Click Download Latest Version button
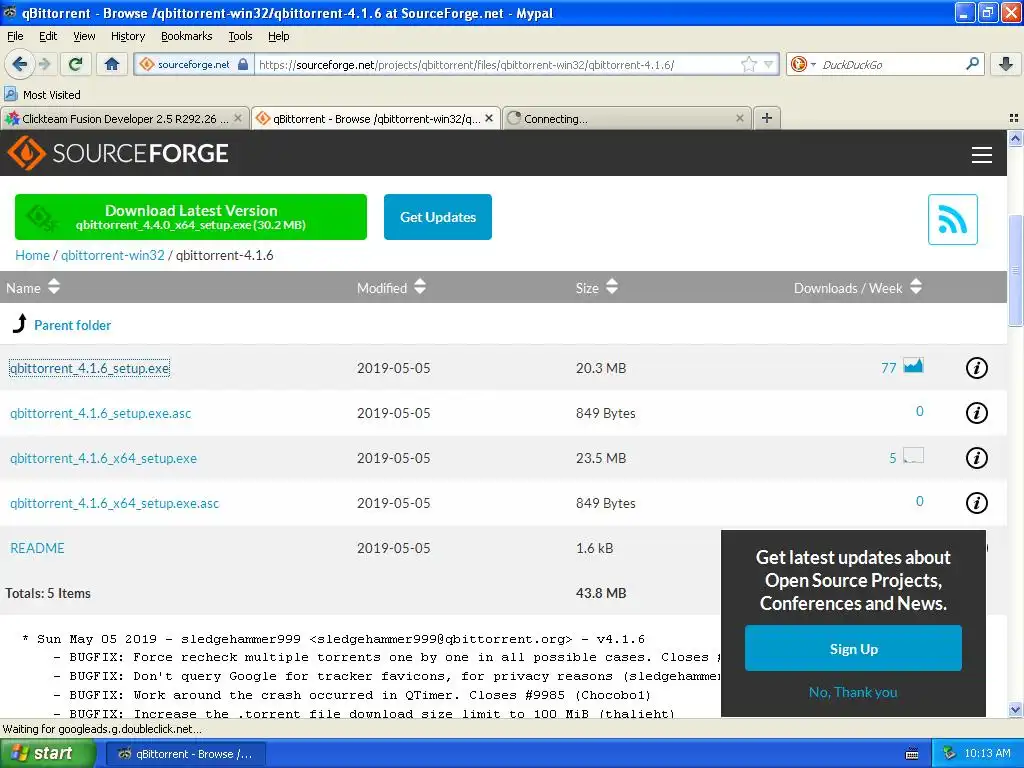Viewport: 1024px width, 768px height. [191, 217]
